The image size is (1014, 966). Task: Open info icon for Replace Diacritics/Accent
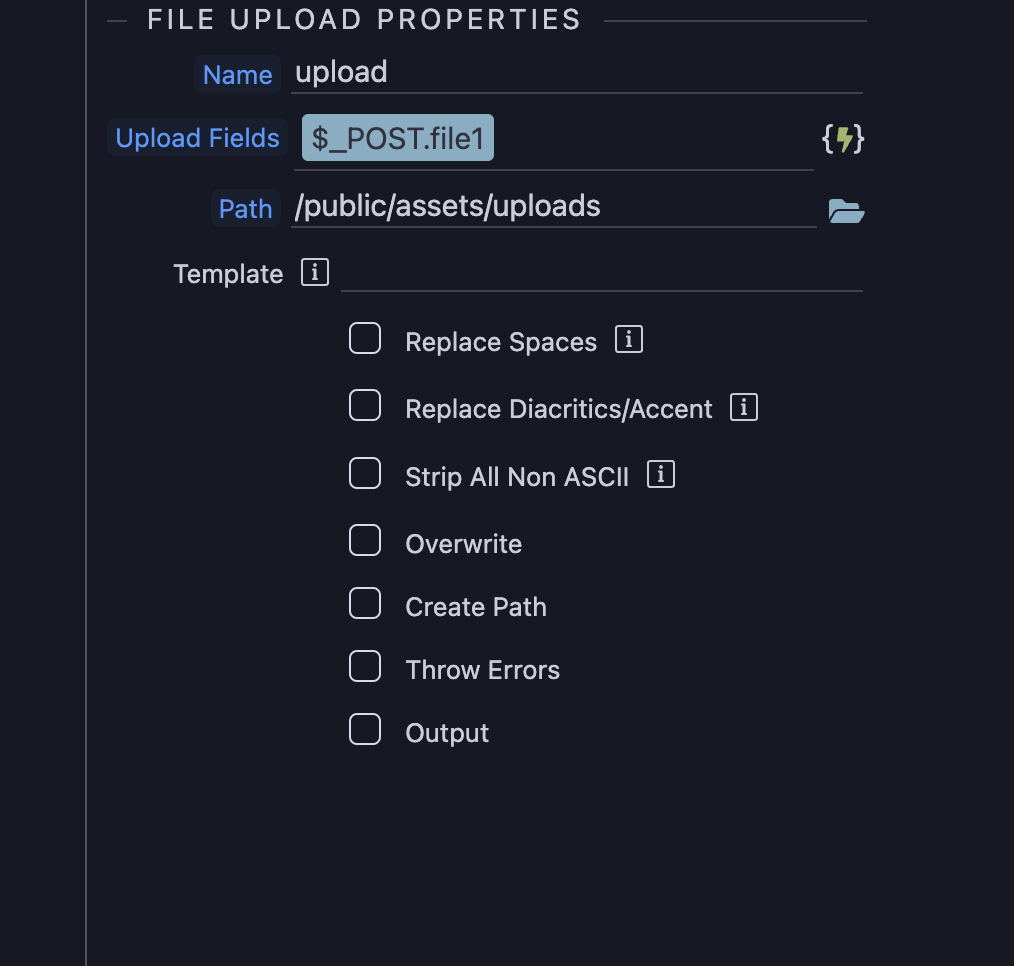tap(744, 407)
